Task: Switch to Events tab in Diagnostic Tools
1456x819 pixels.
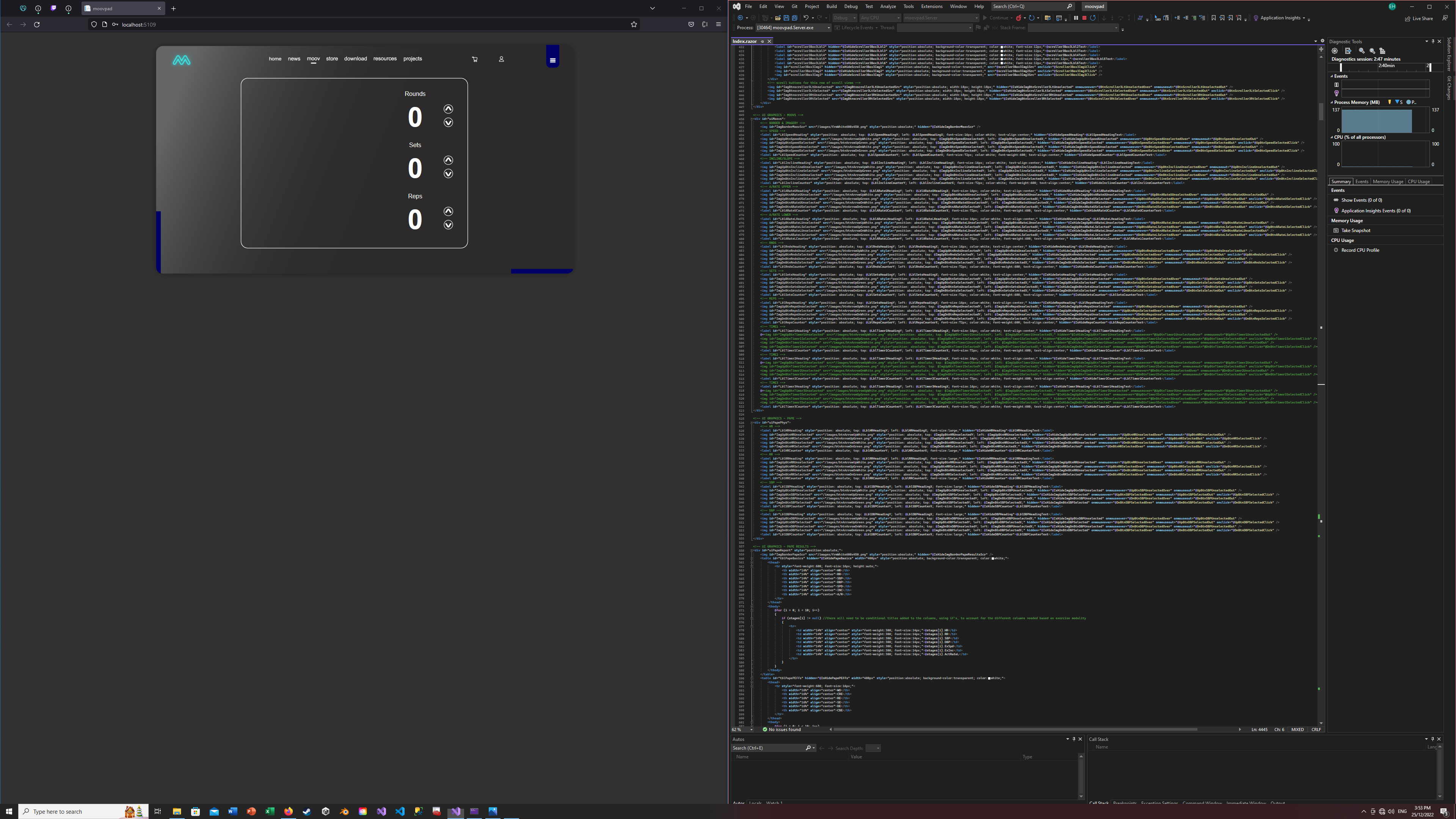Action: pyautogui.click(x=1362, y=182)
